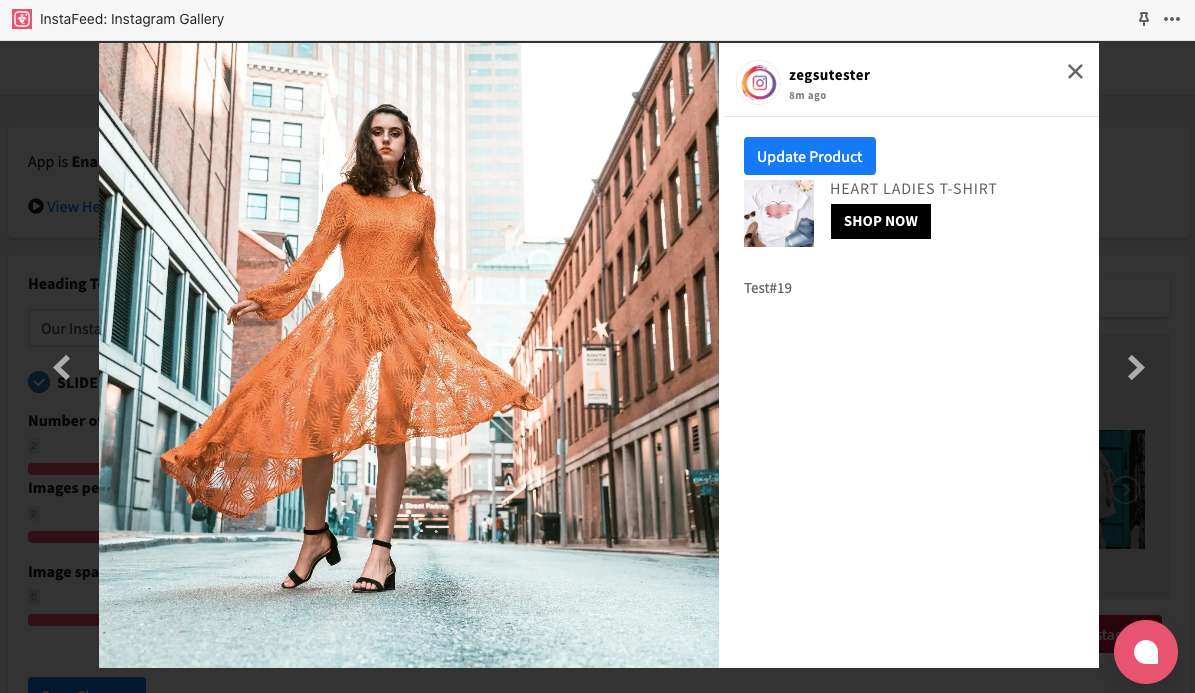
Task: Toggle the SLIDE checkbox
Action: tap(39, 382)
